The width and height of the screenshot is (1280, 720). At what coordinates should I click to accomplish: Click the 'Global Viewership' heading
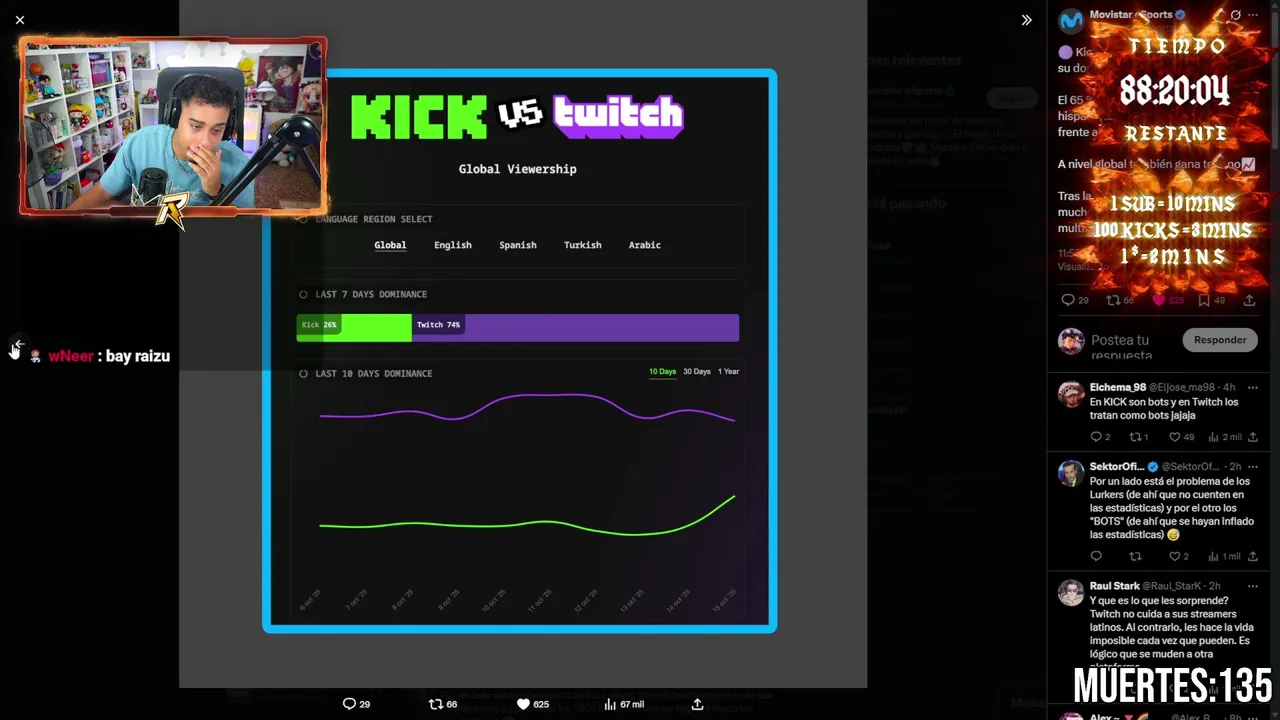click(517, 169)
